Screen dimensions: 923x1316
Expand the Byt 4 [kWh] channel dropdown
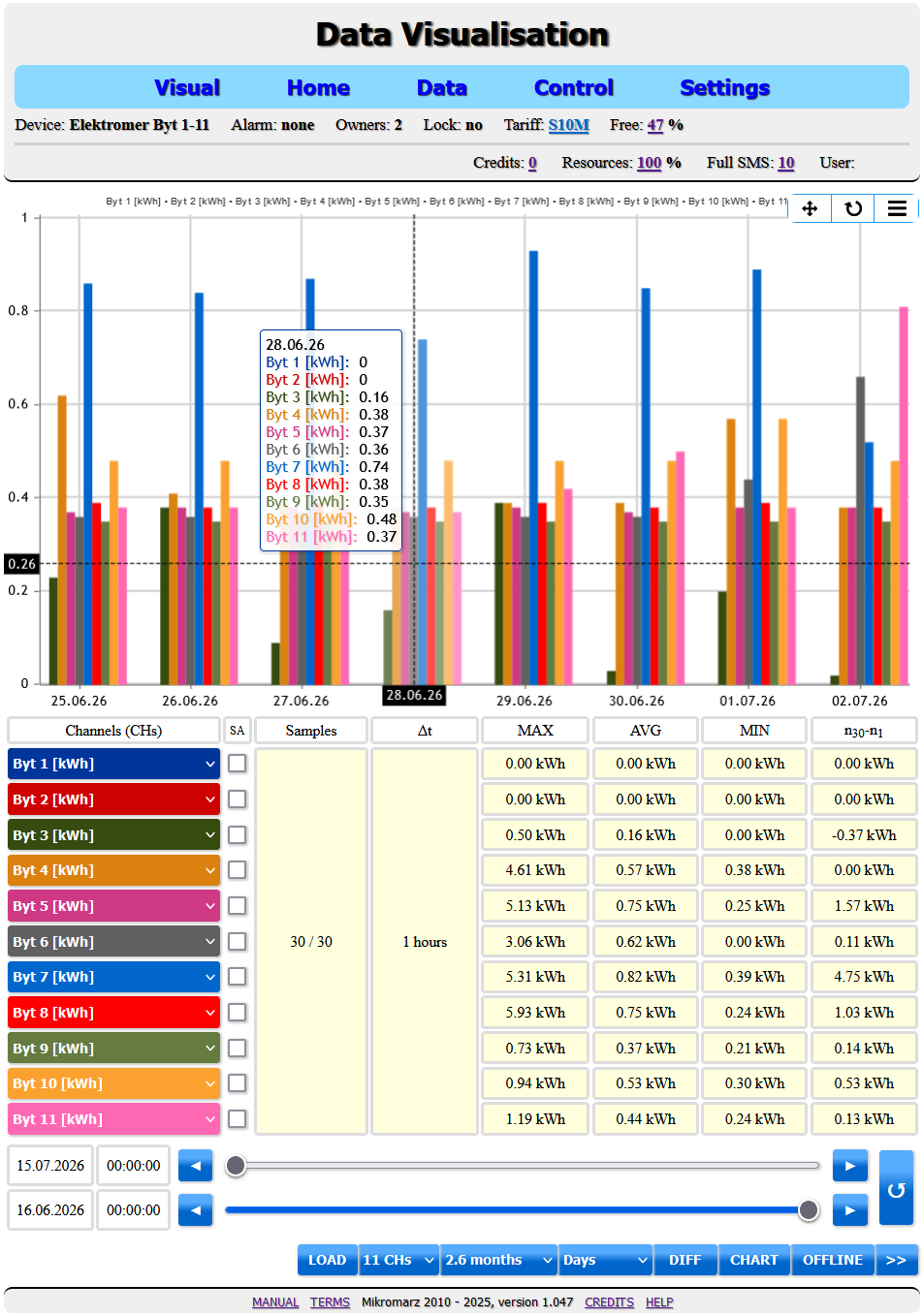coord(114,870)
